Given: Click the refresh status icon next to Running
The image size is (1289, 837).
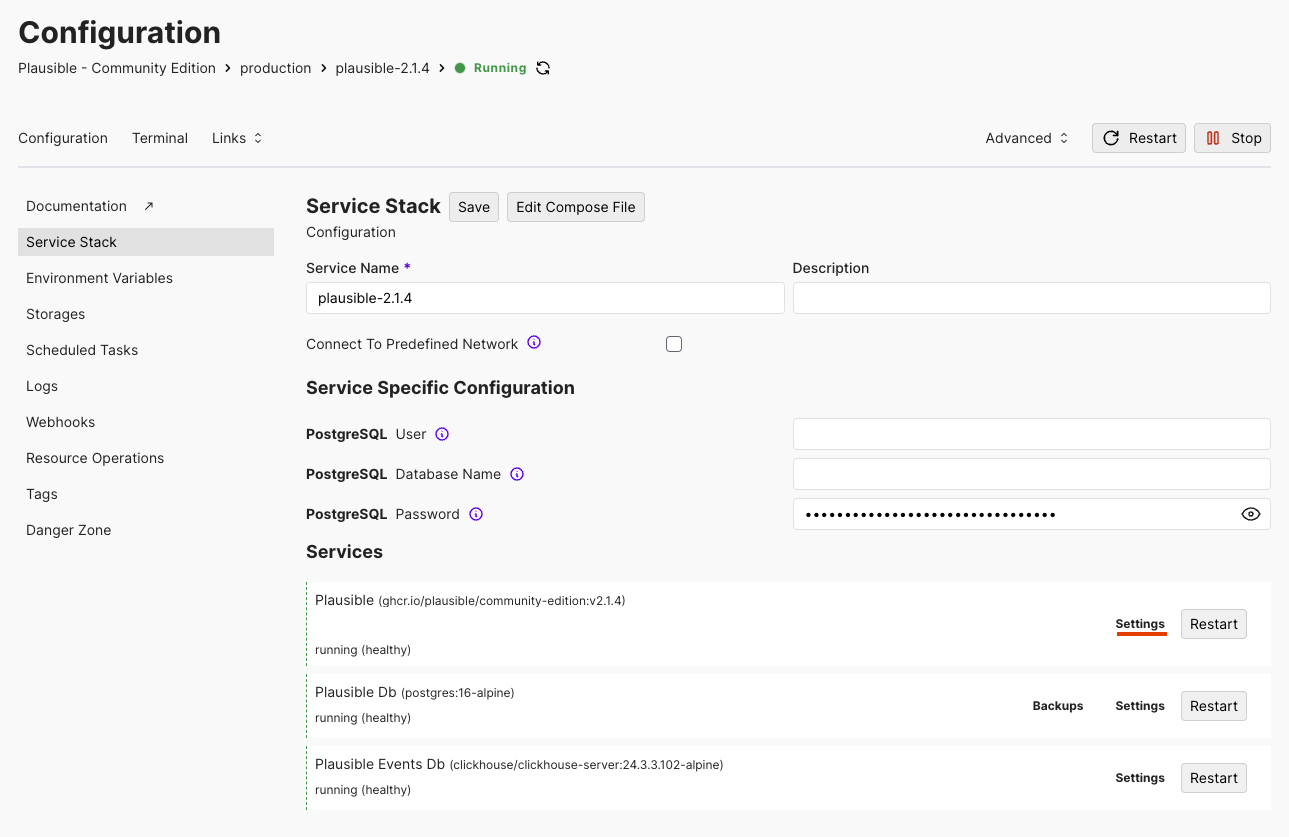Looking at the screenshot, I should click(x=543, y=68).
